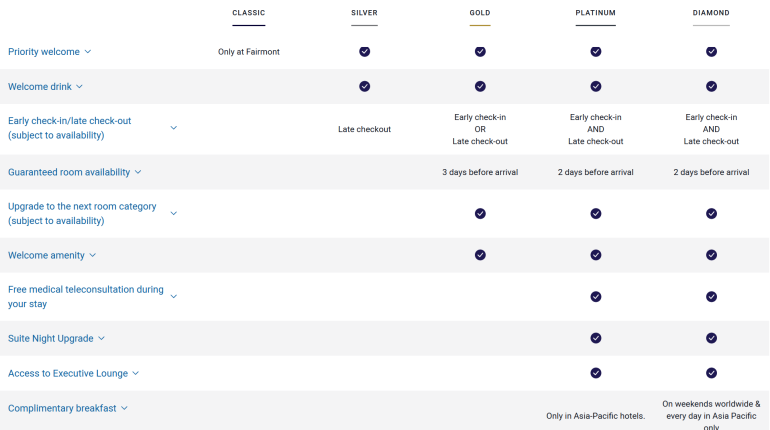Select the Classic tier column header
Viewport: 770px width, 430px height.
(x=249, y=13)
